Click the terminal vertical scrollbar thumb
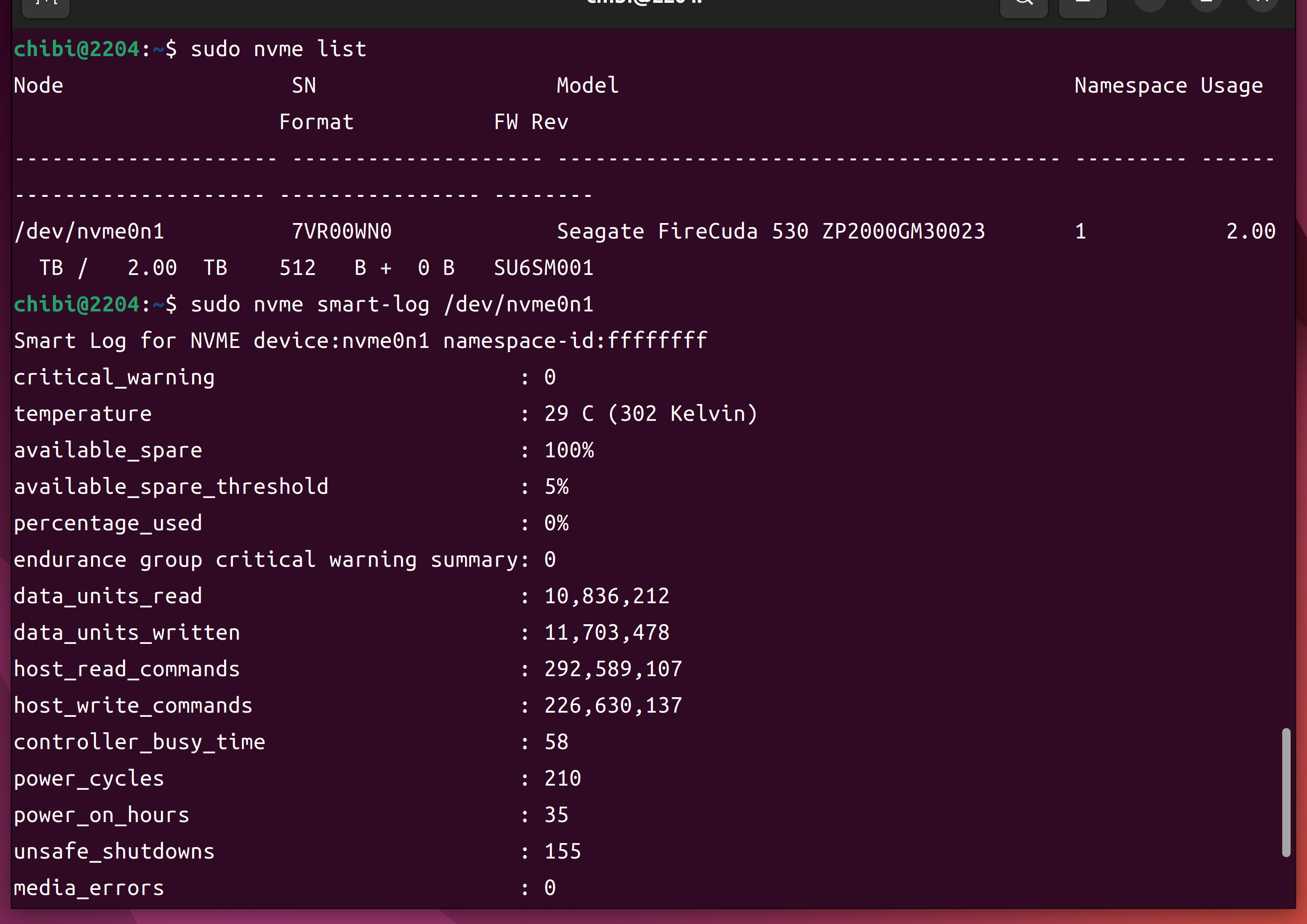 1286,792
